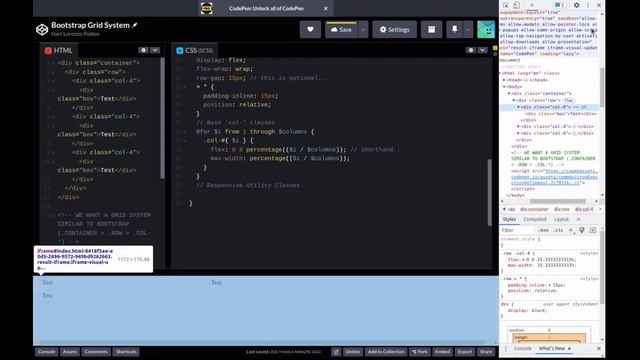The image size is (640, 360).
Task: Delete this pen
Action: tap(353, 351)
